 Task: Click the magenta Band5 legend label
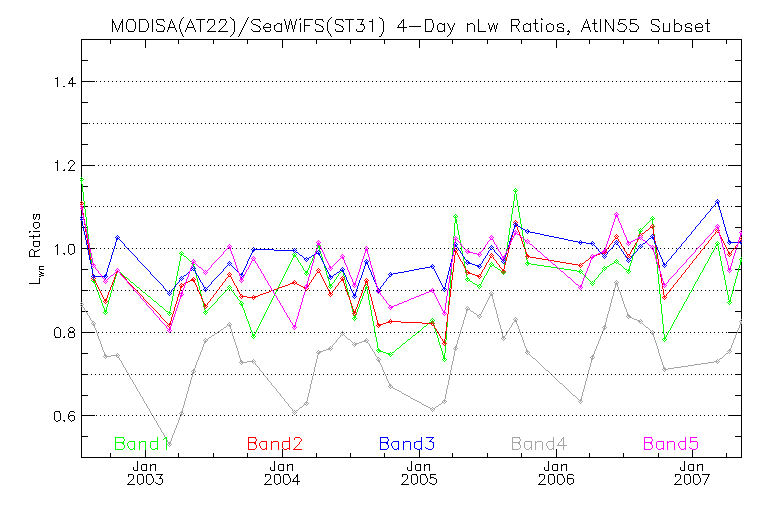click(671, 444)
